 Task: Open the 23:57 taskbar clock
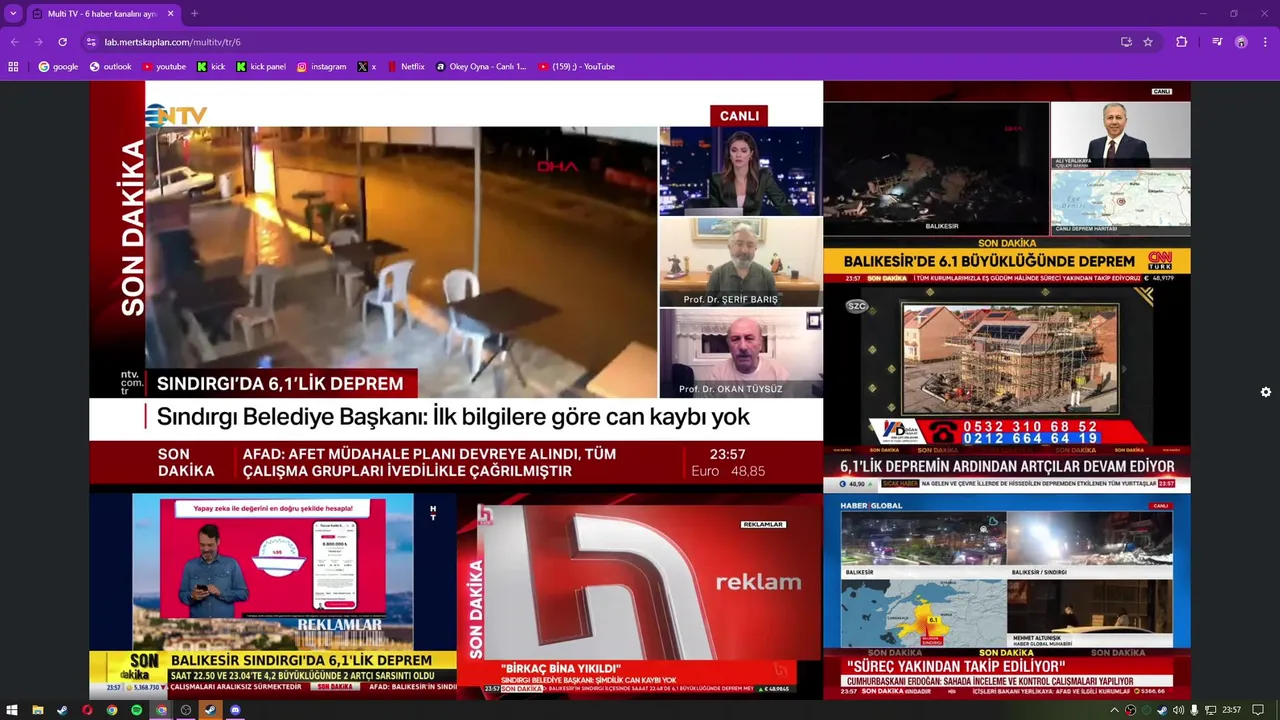click(x=1232, y=710)
